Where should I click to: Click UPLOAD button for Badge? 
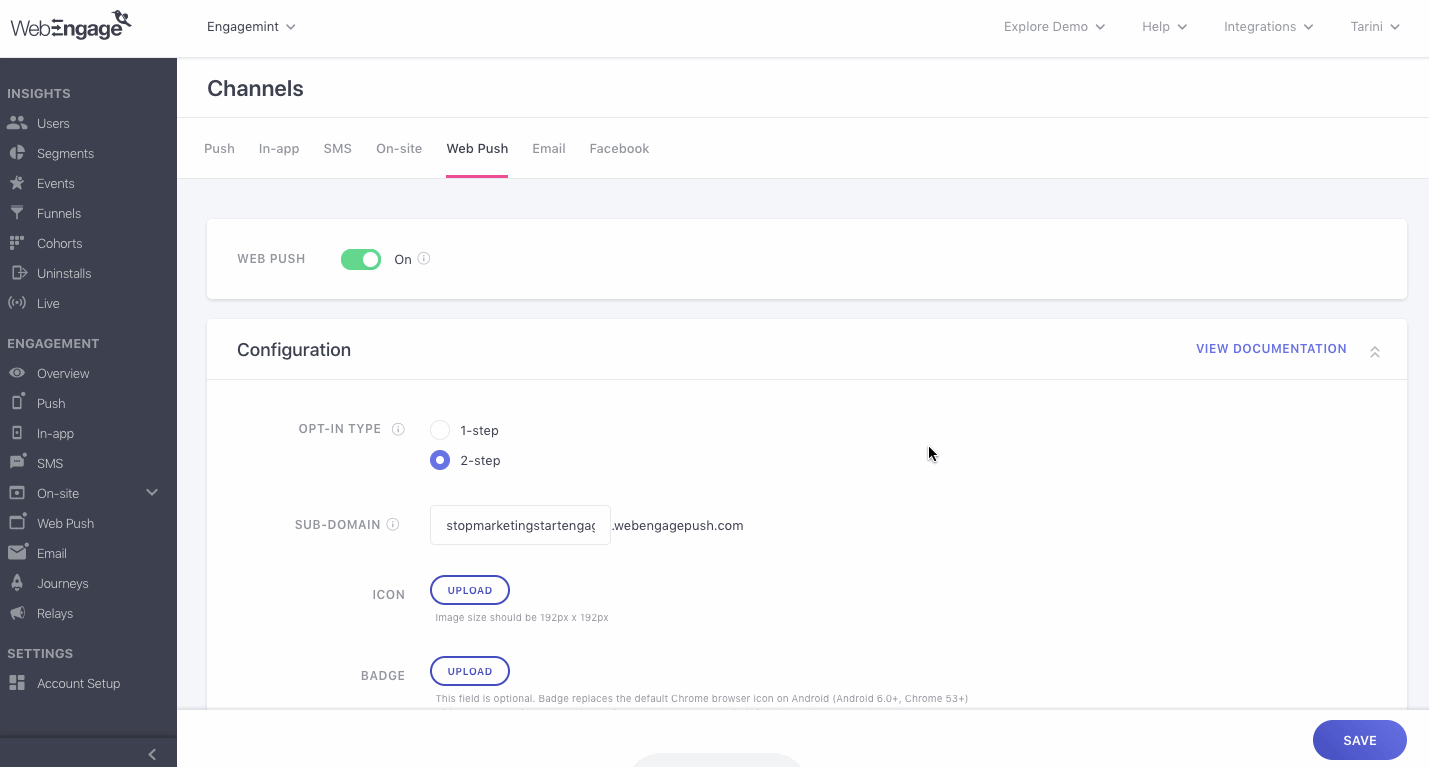470,671
